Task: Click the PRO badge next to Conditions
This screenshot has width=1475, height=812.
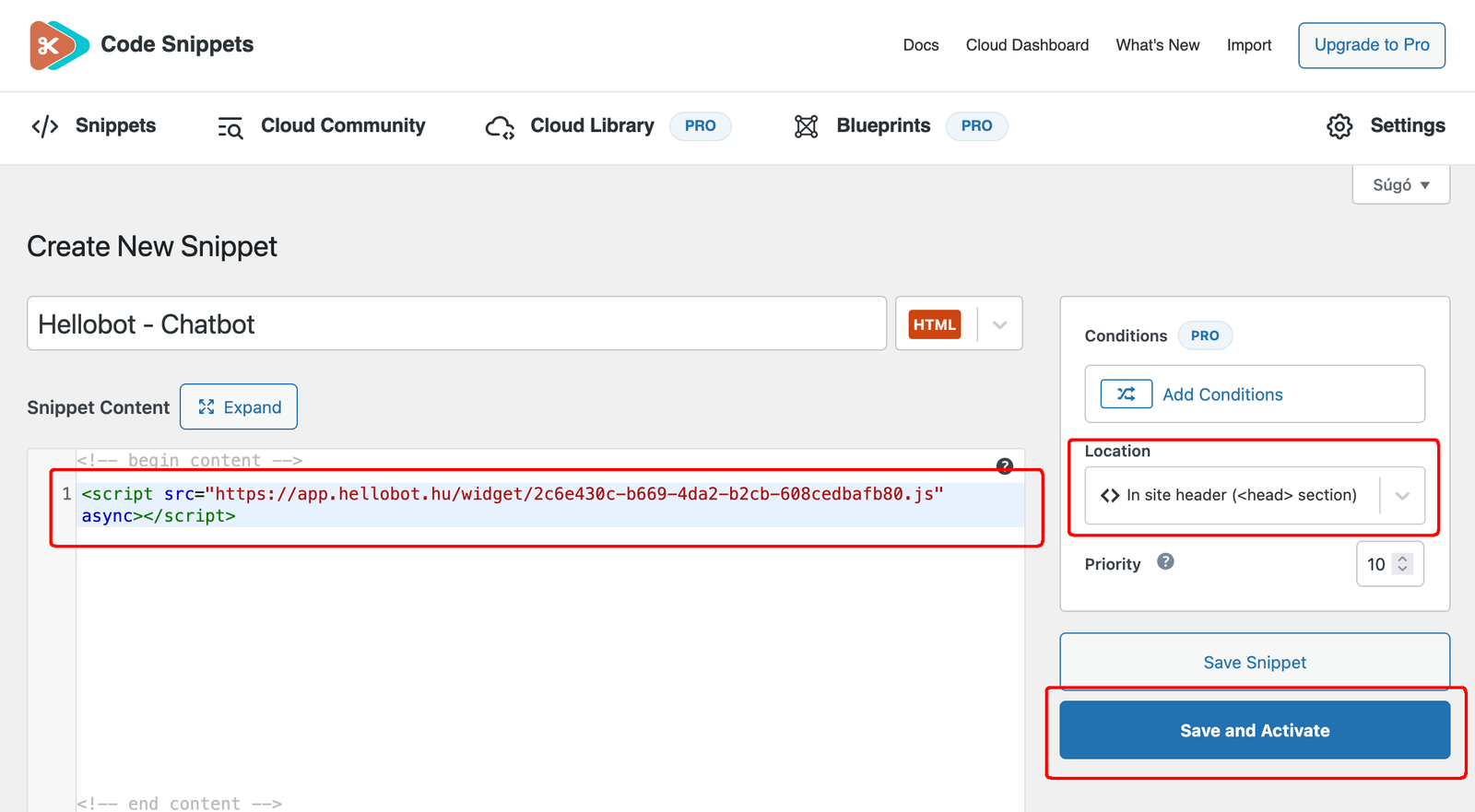Action: click(x=1205, y=335)
